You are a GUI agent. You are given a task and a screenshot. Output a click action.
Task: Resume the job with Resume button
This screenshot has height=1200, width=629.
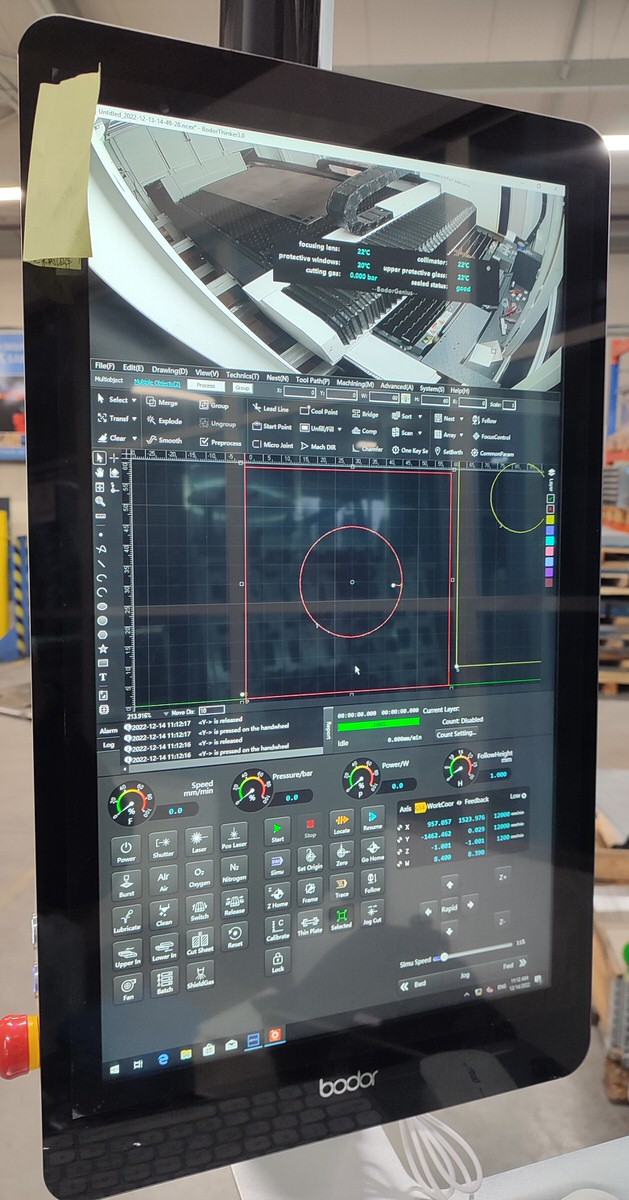pyautogui.click(x=372, y=821)
